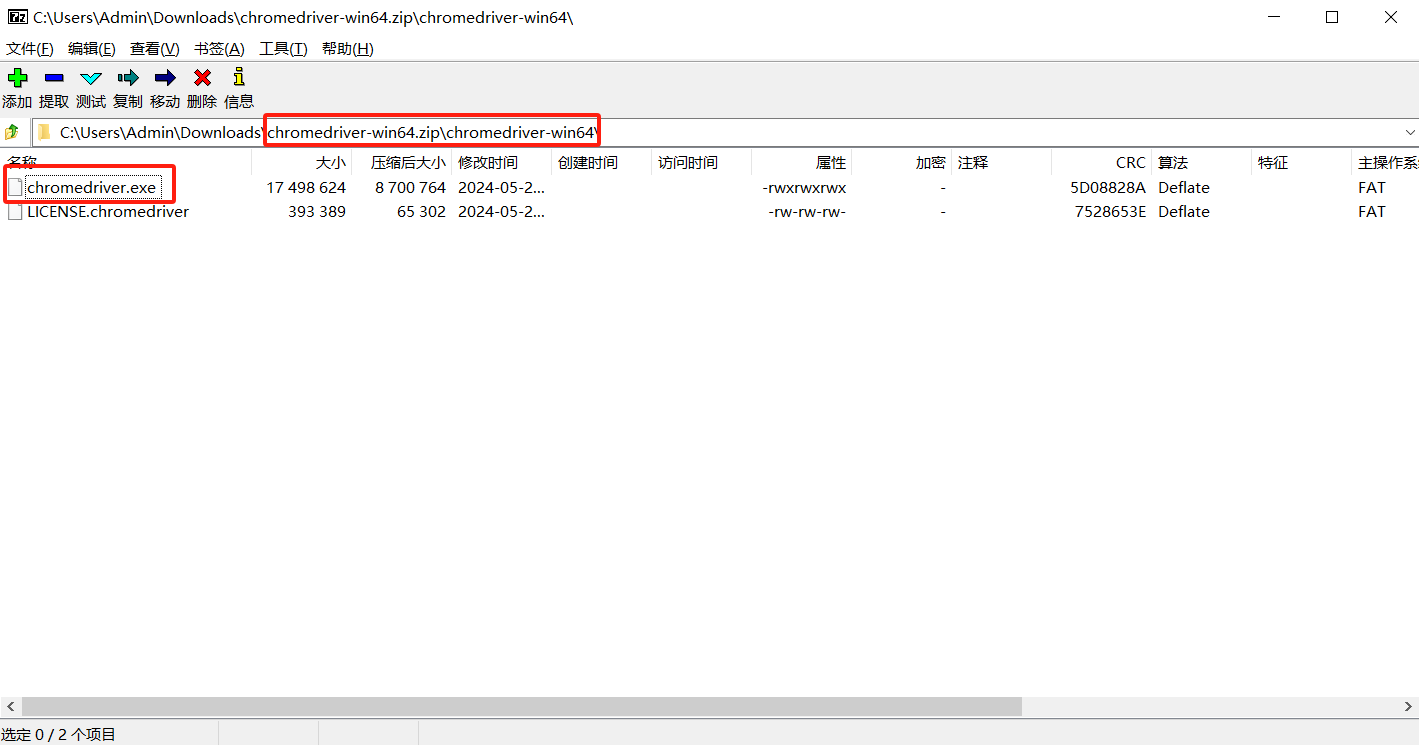This screenshot has width=1419, height=745.
Task: Click the Test (测试) toolbar icon
Action: 91,78
